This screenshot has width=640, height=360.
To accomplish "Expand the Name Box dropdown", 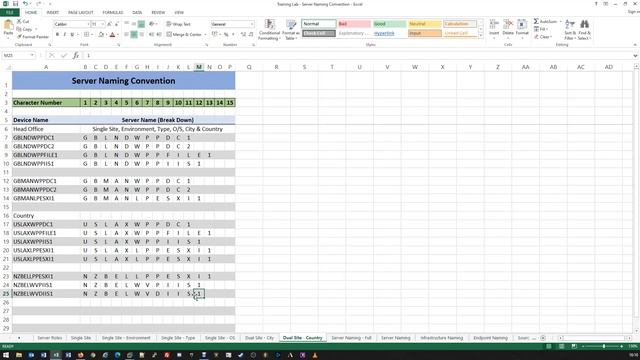I will (x=32, y=55).
